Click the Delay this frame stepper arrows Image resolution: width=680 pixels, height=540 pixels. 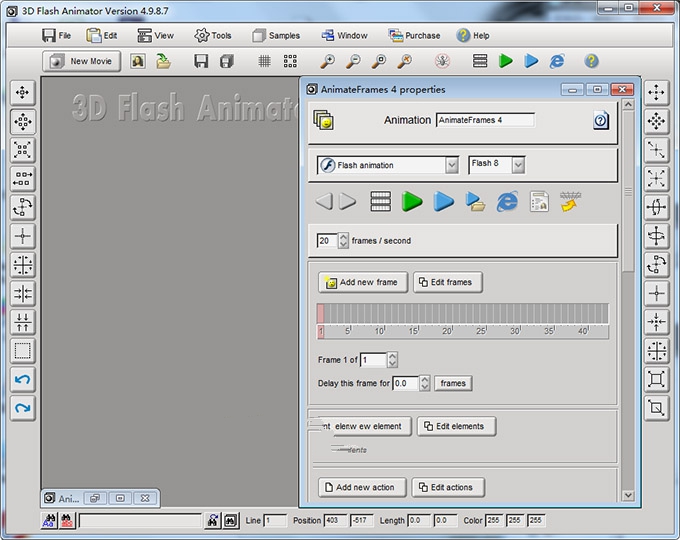[x=425, y=383]
